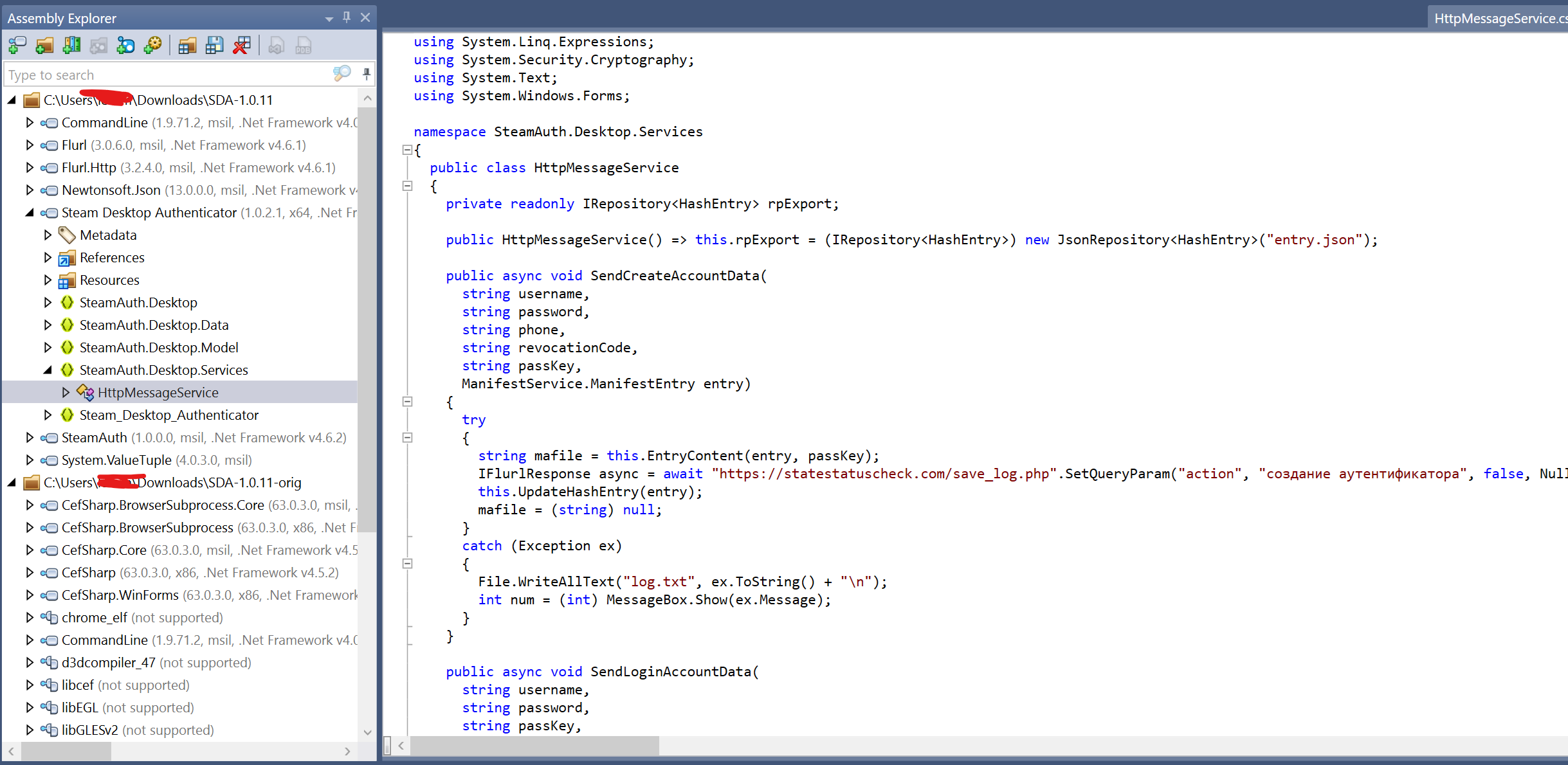Image resolution: width=1568 pixels, height=765 pixels.
Task: Select the System.ValueTuple assembly row
Action: [x=180, y=460]
